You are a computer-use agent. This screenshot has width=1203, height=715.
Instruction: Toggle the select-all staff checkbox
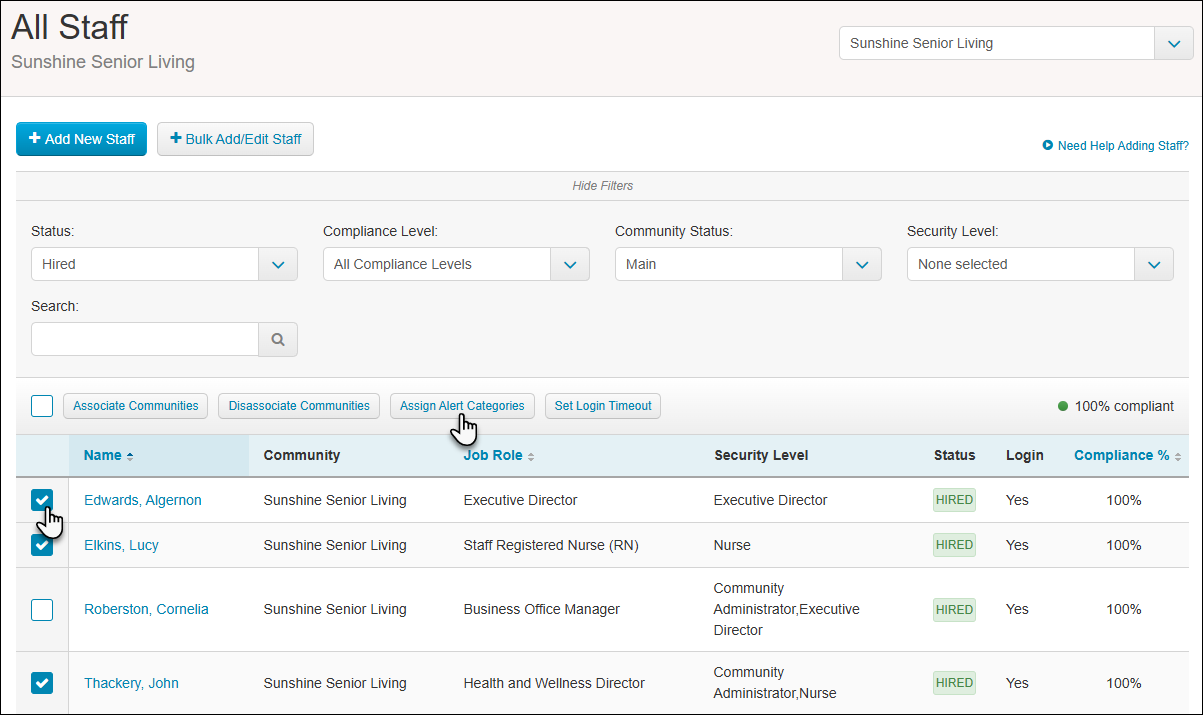click(x=42, y=406)
